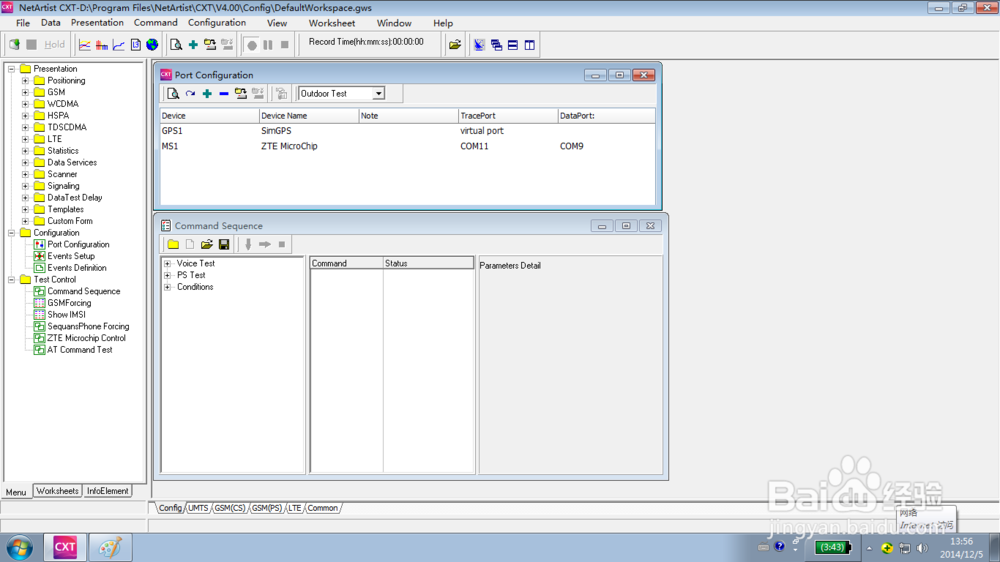The image size is (1000, 562).
Task: Expand the LTE folder in tree
Action: tap(26, 139)
